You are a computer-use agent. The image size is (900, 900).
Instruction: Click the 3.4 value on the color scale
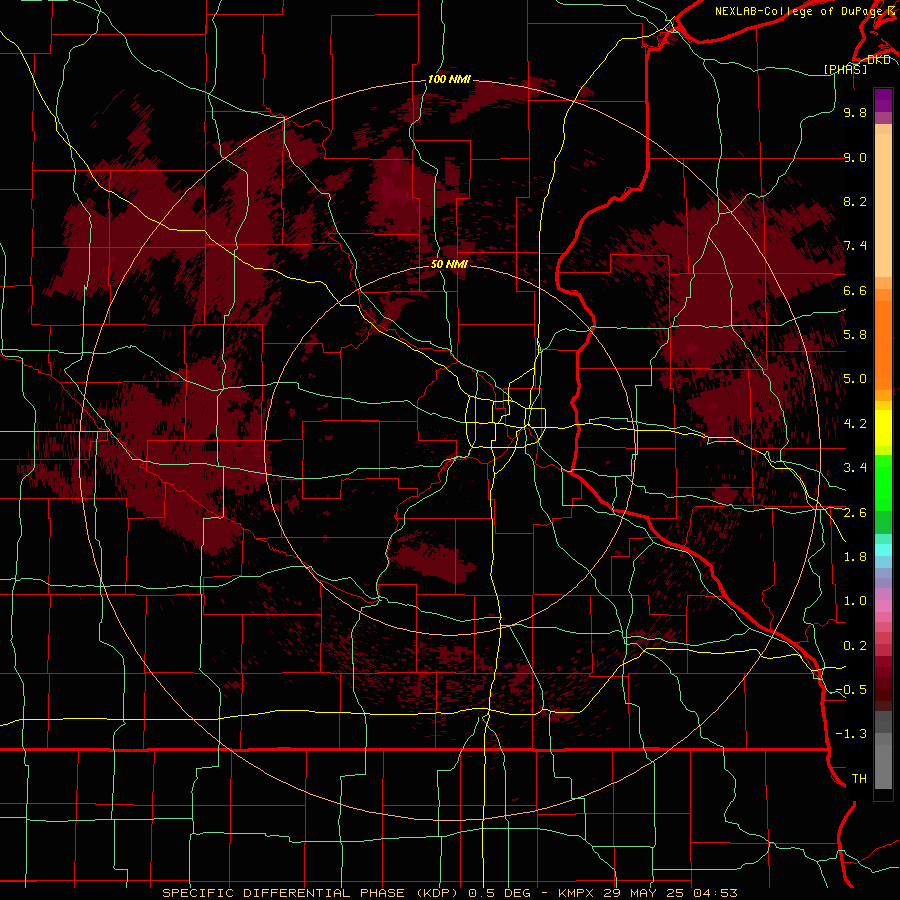855,468
